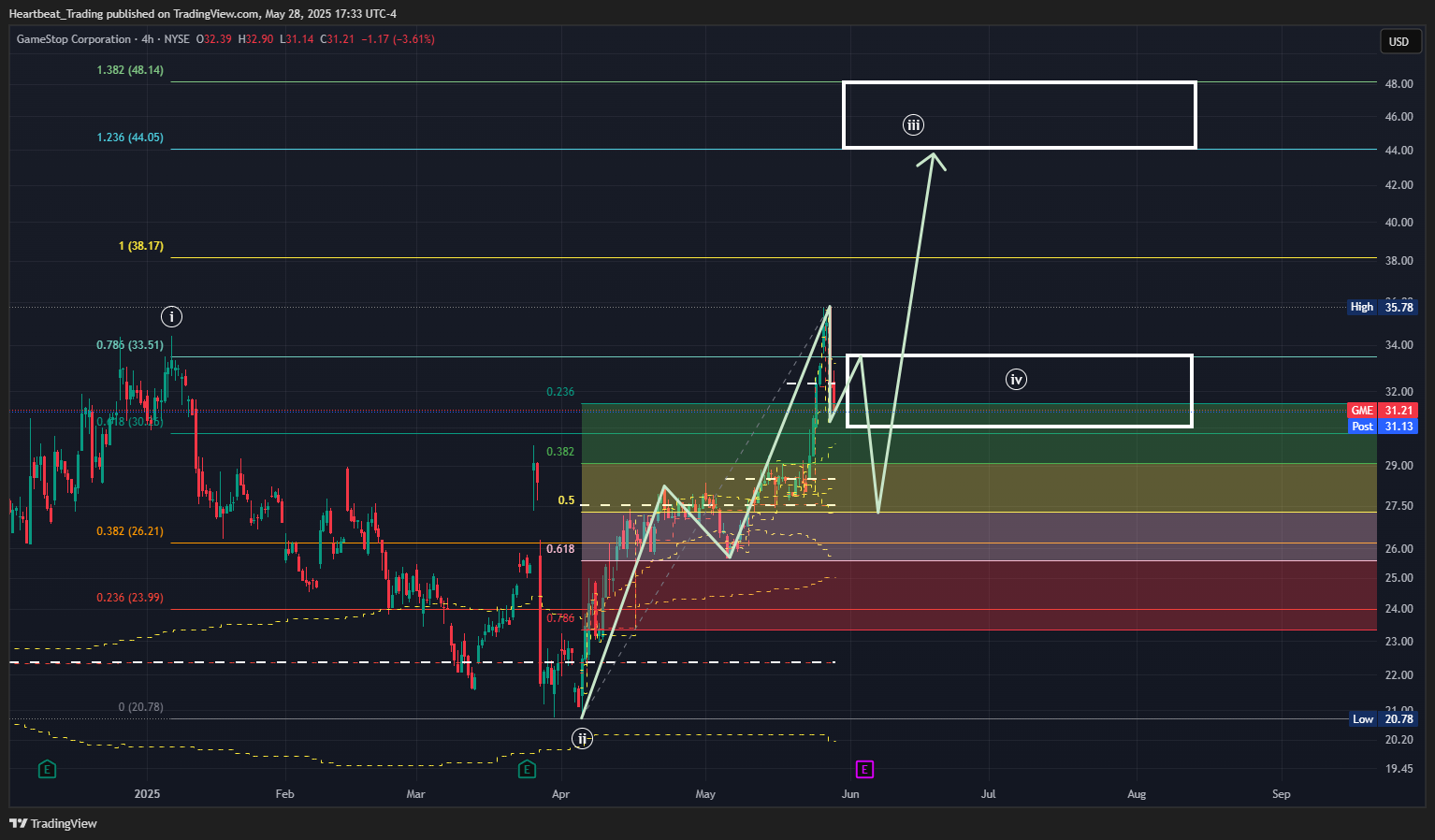Image resolution: width=1435 pixels, height=840 pixels.
Task: Click the red GME 31.21 price tag
Action: (1383, 411)
